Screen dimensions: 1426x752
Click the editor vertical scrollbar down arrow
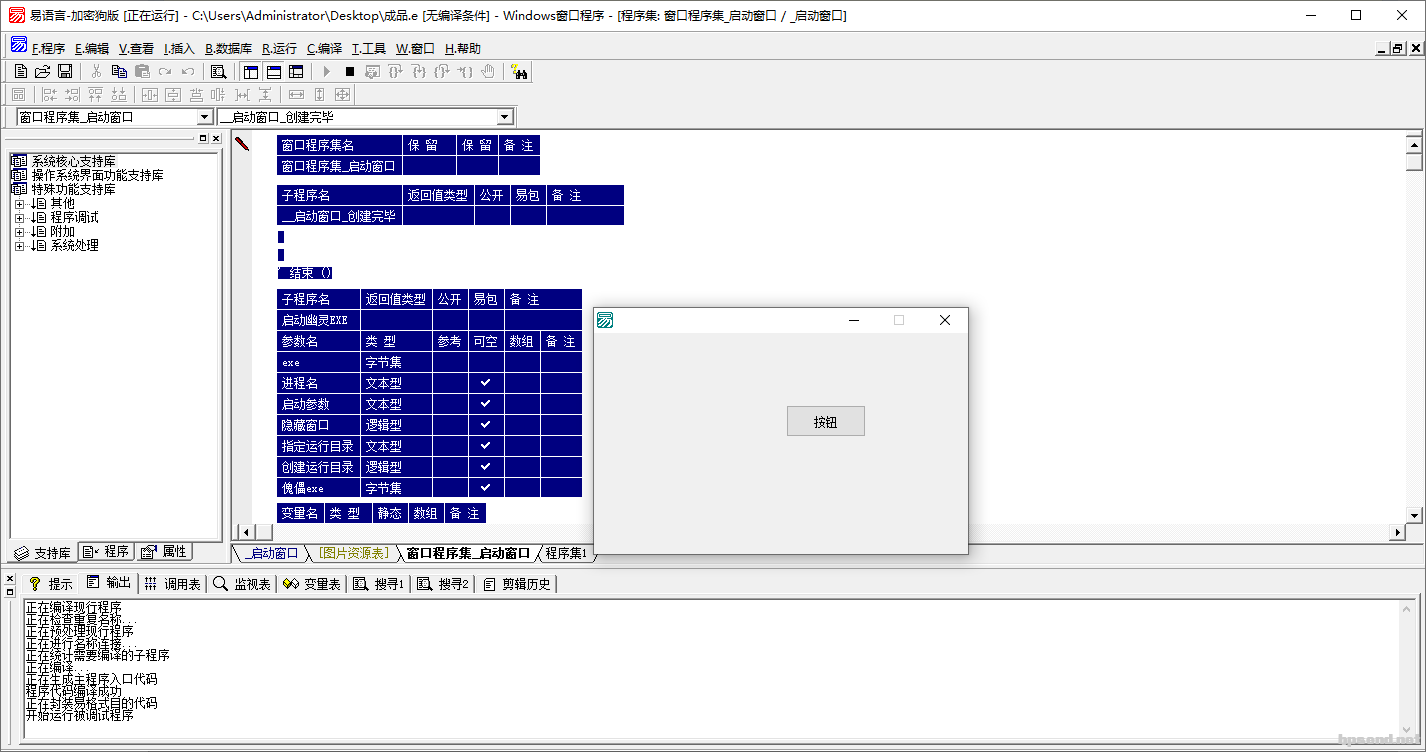coord(1414,515)
